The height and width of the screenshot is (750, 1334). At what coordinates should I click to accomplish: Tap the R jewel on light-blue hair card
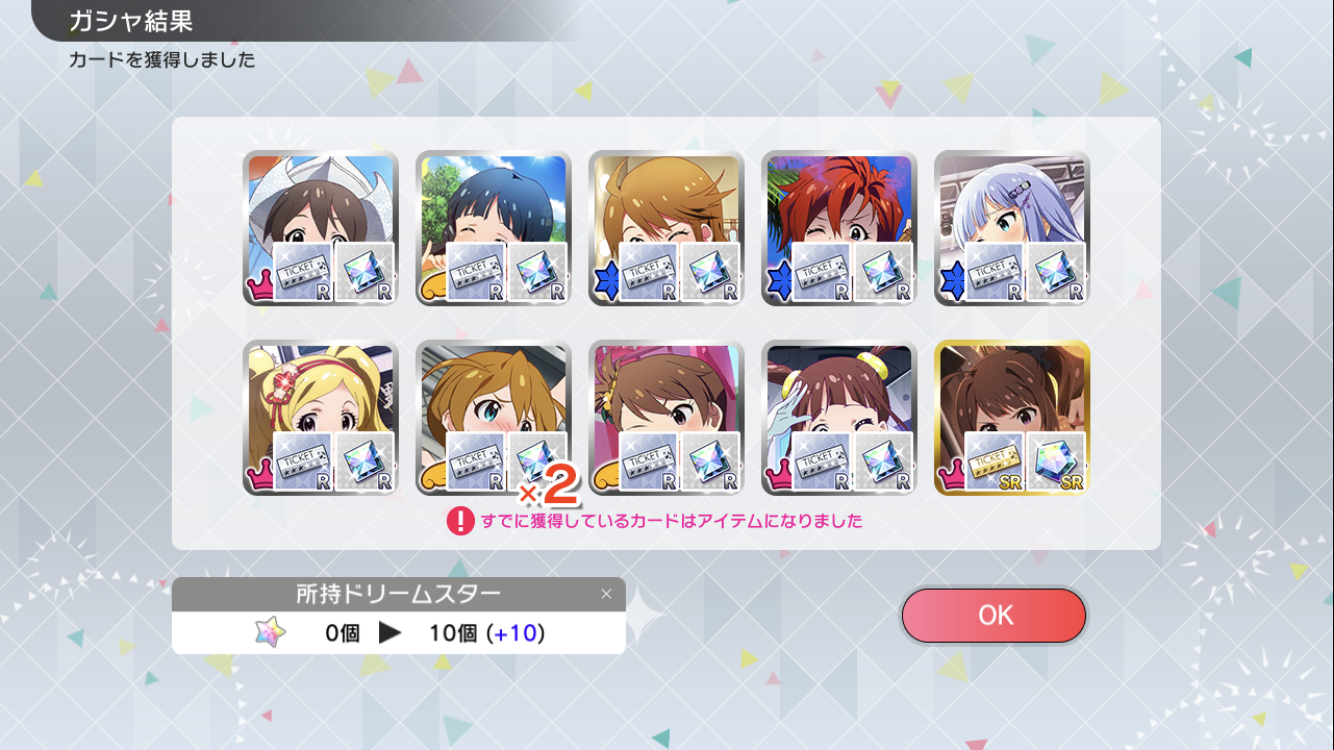1056,272
